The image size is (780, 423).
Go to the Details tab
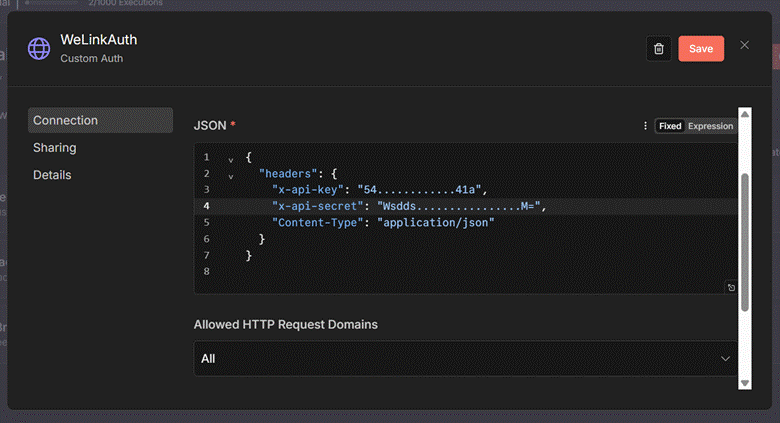click(x=52, y=175)
